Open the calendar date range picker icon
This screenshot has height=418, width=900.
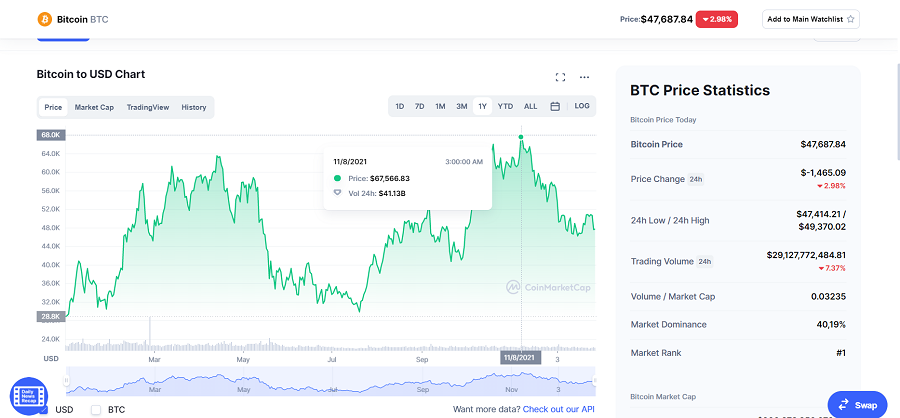point(554,106)
